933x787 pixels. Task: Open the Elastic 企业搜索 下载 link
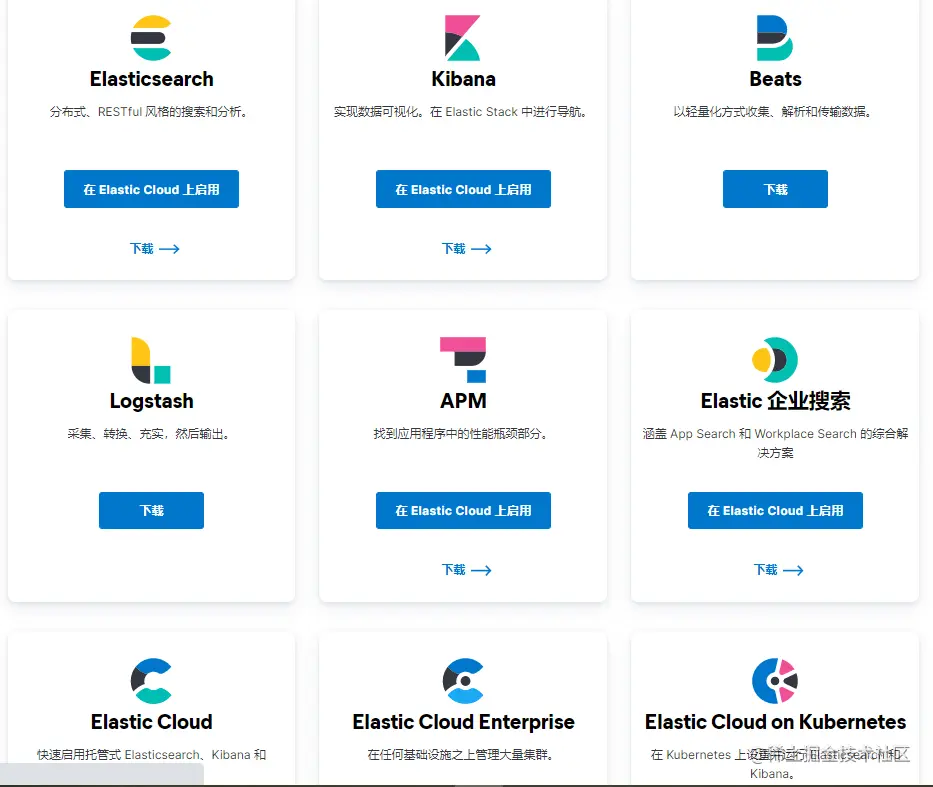pyautogui.click(x=778, y=570)
